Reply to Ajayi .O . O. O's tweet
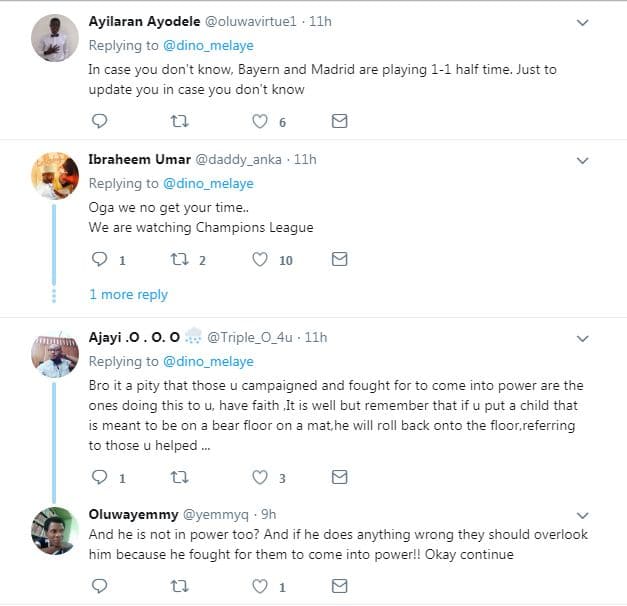This screenshot has height=606, width=627. 99,477
